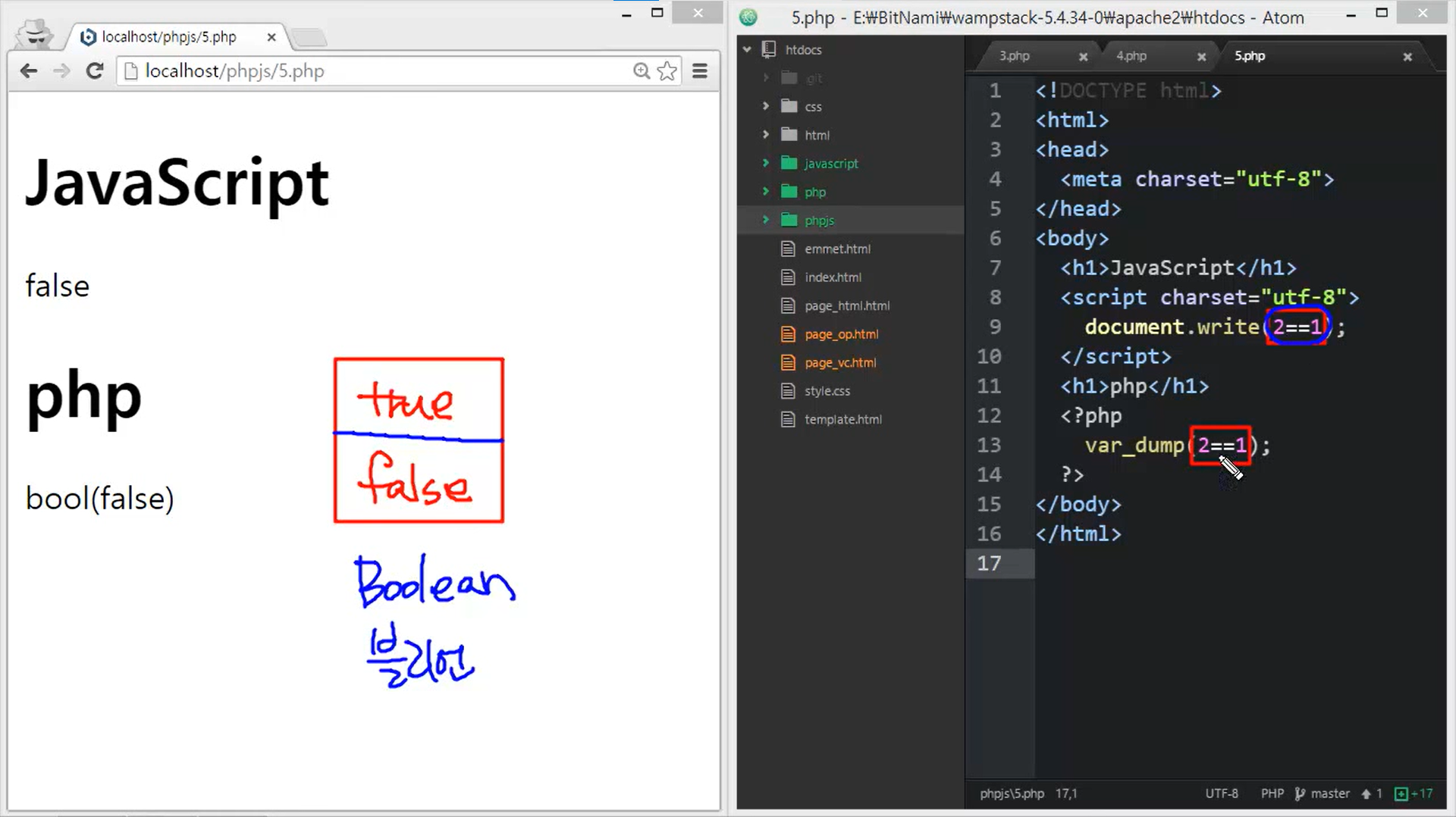The height and width of the screenshot is (817, 1456).
Task: Click the emmet.html file icon
Action: click(789, 249)
